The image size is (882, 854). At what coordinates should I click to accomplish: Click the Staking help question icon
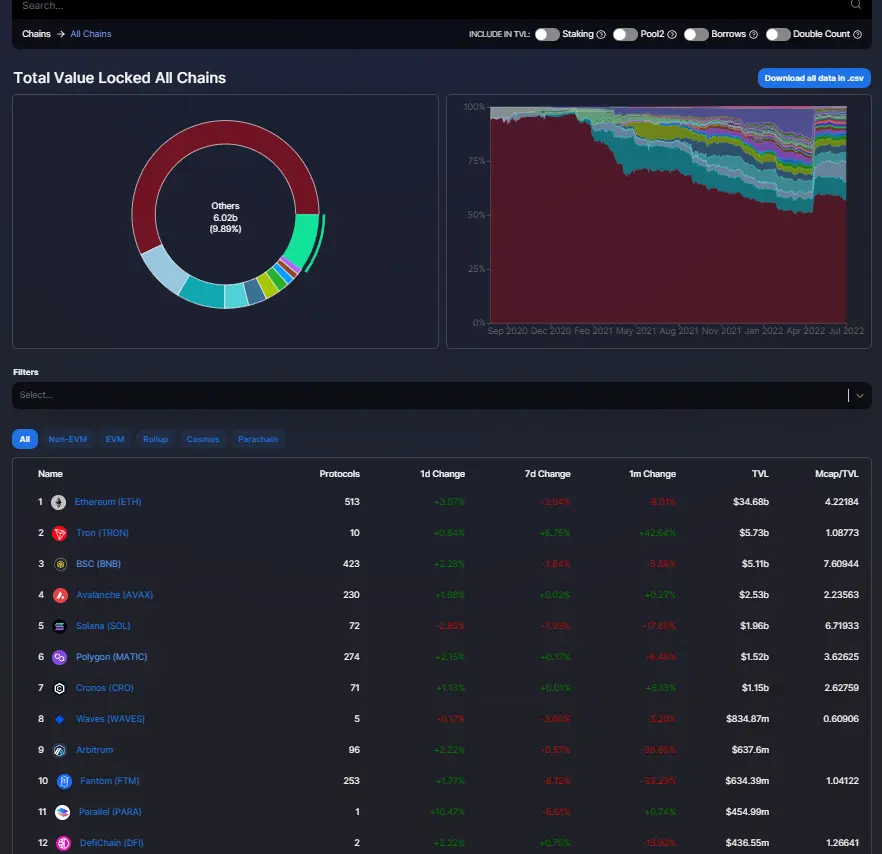click(601, 34)
